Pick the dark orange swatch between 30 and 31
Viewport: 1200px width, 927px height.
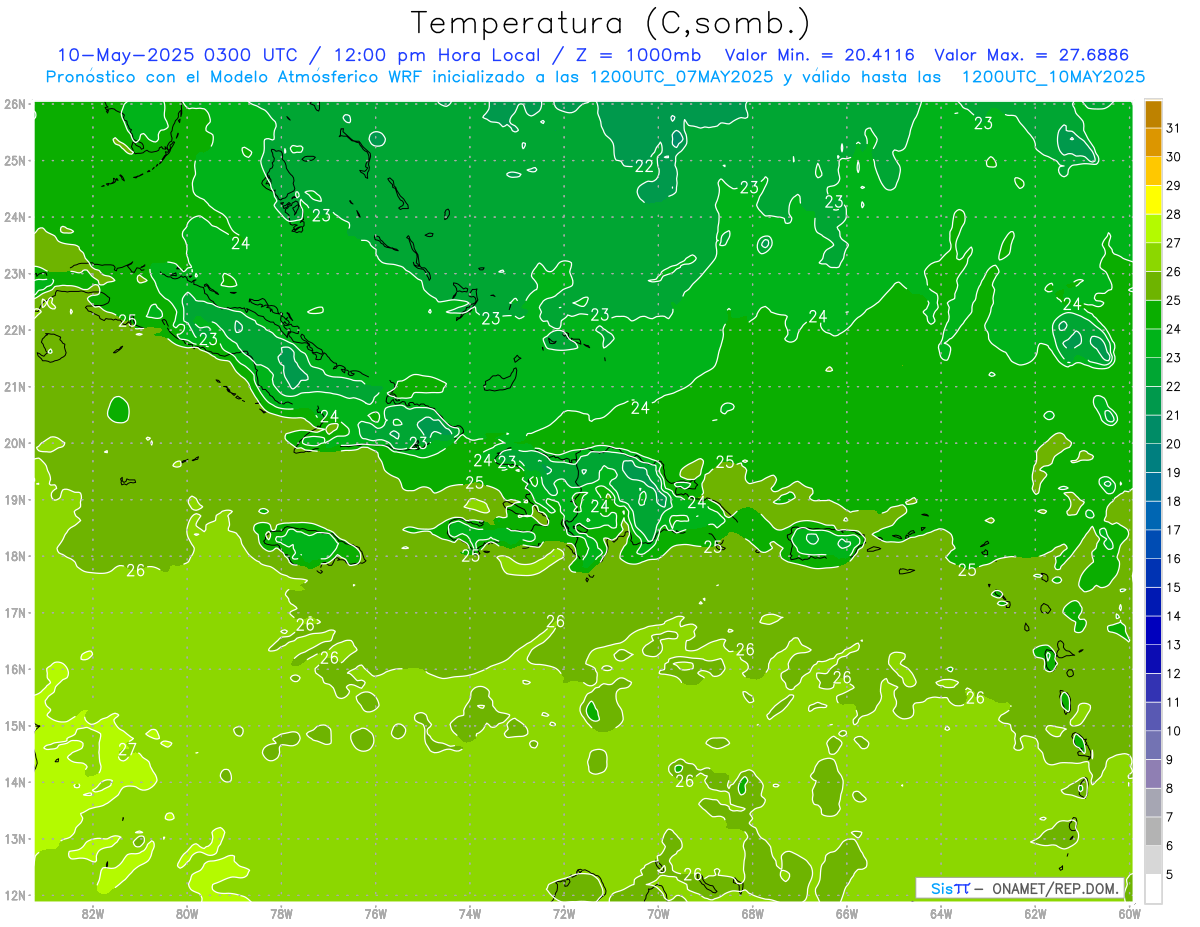pyautogui.click(x=1153, y=142)
